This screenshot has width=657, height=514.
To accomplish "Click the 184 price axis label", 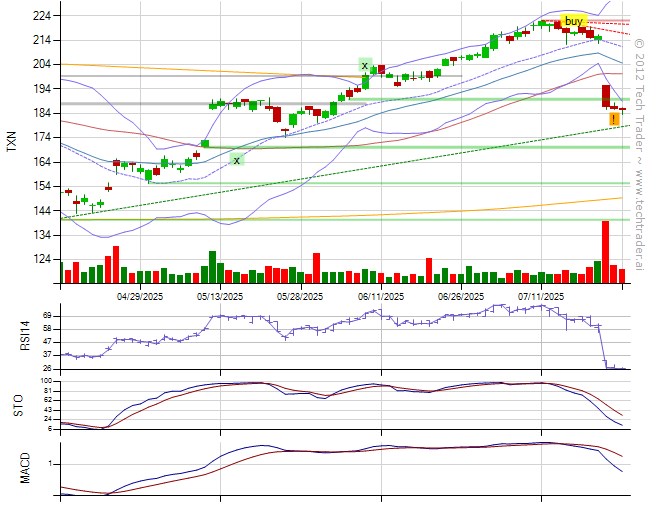I will click(x=41, y=113).
